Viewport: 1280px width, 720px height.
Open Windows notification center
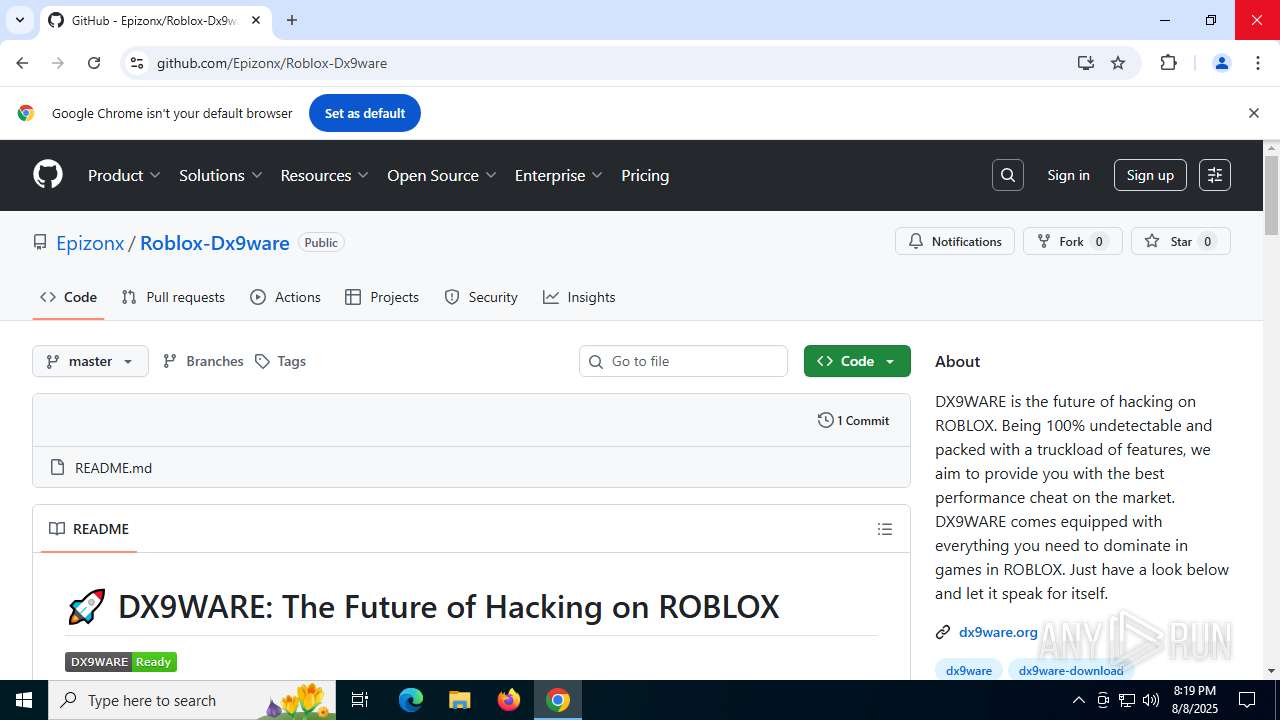[1247, 700]
